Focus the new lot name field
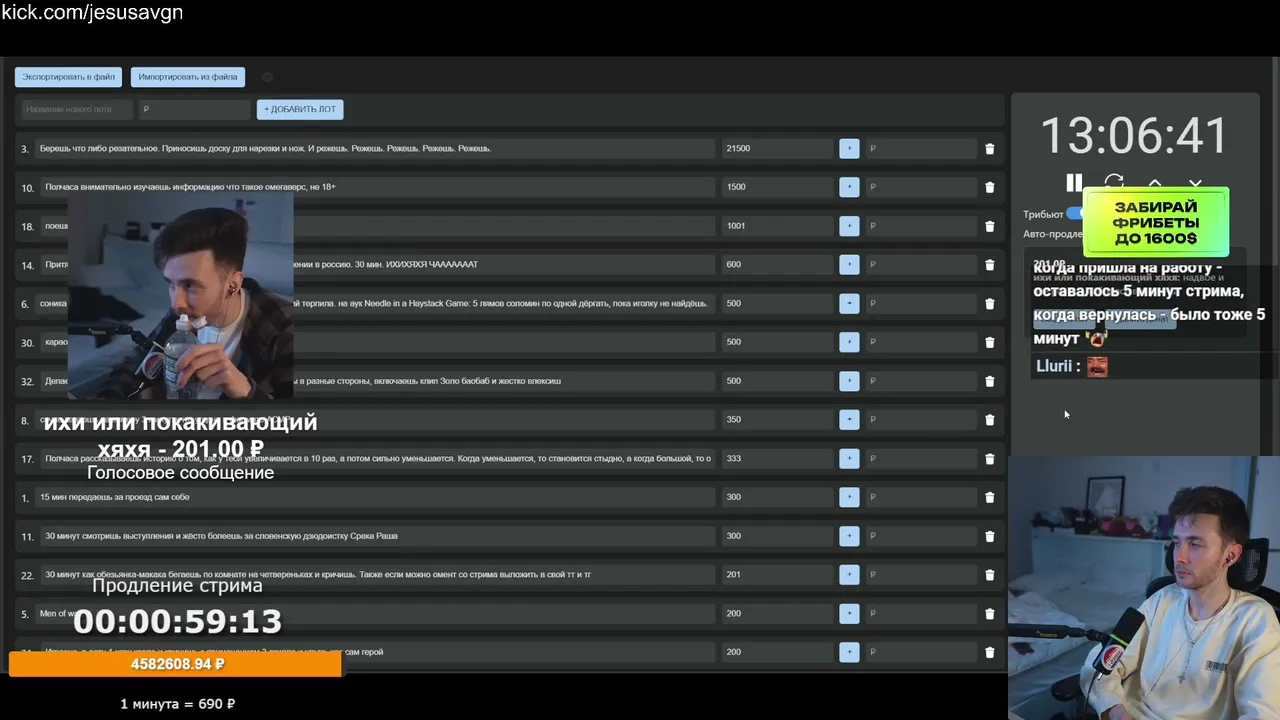Image resolution: width=1280 pixels, height=720 pixels. point(78,109)
